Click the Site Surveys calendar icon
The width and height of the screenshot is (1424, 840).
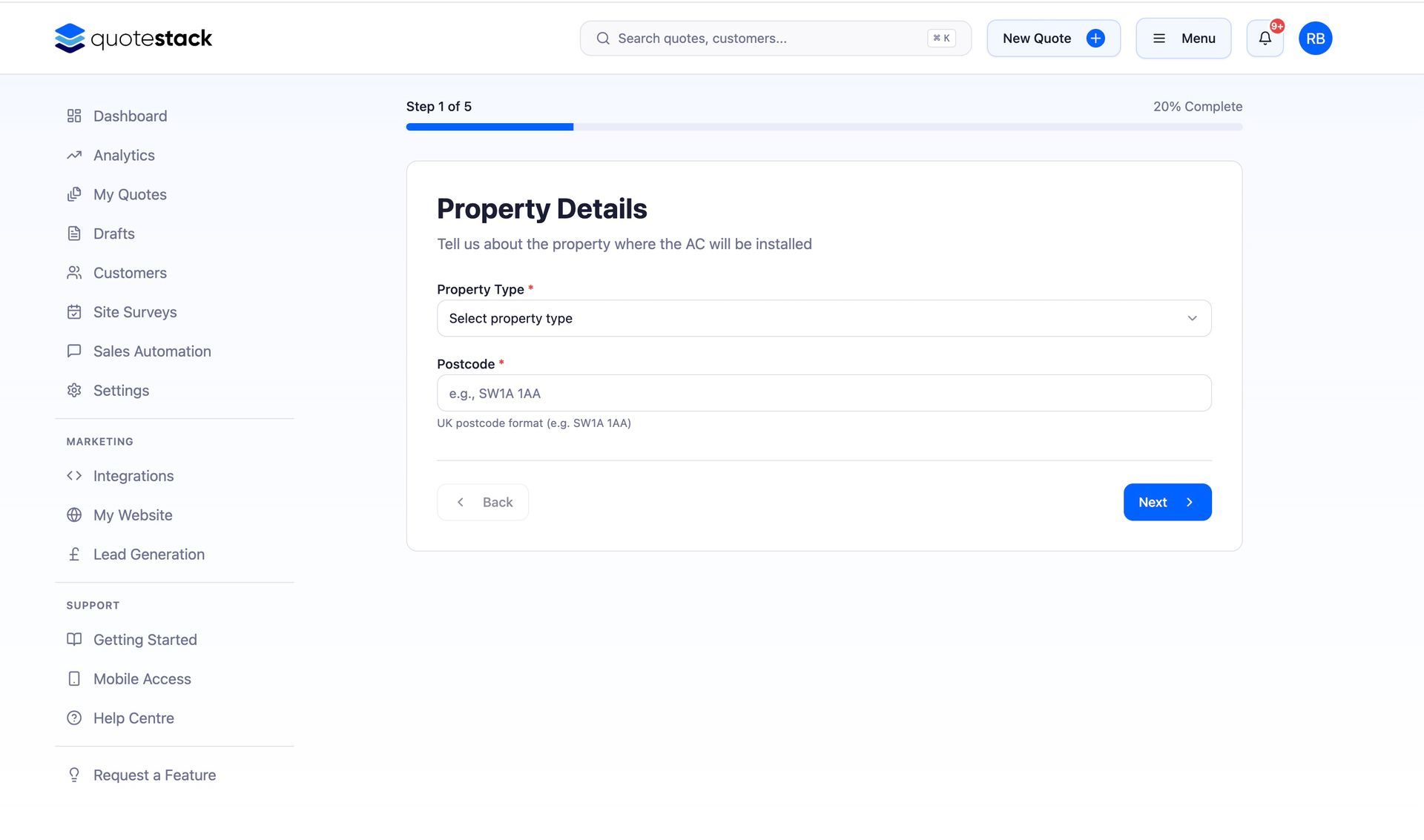pos(74,312)
